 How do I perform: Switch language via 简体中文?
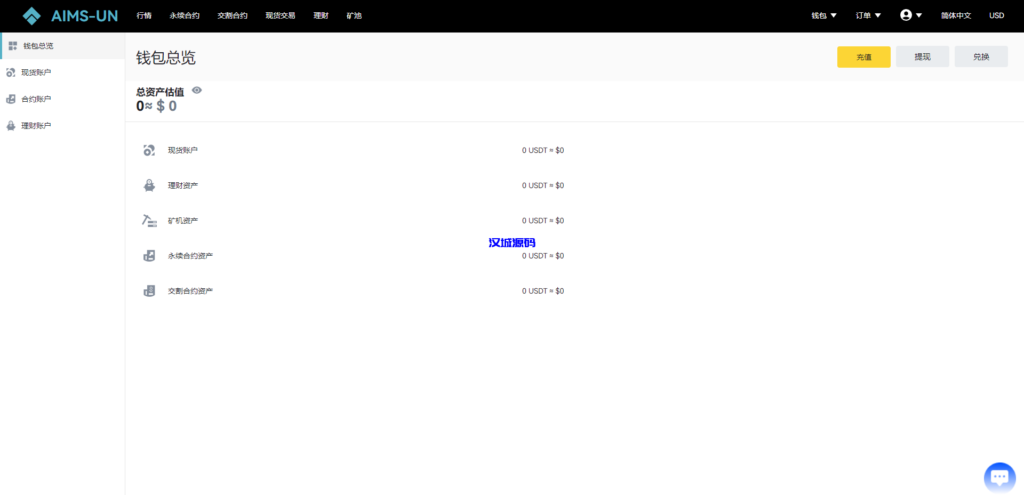pos(954,16)
